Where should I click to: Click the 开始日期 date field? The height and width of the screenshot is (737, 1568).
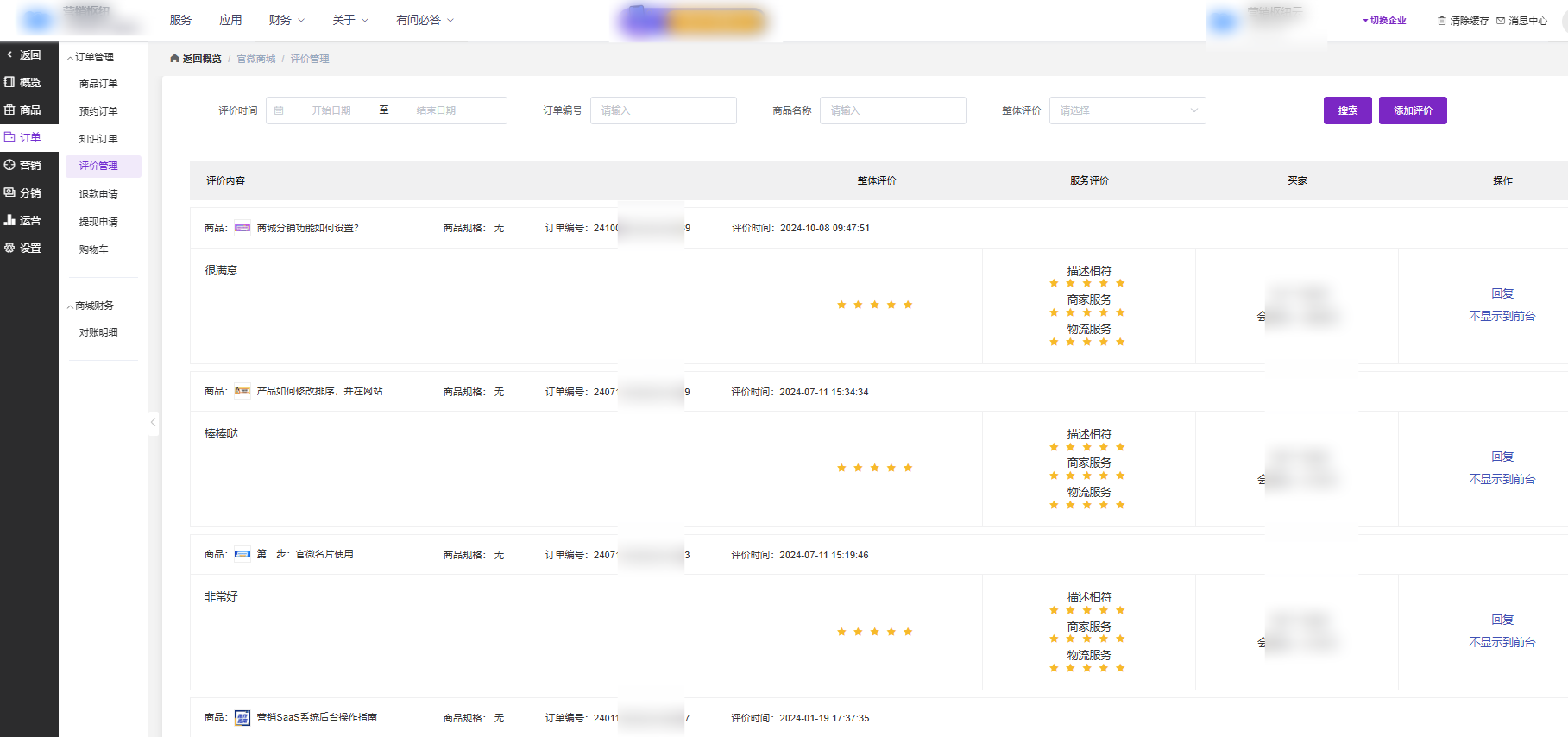331,110
